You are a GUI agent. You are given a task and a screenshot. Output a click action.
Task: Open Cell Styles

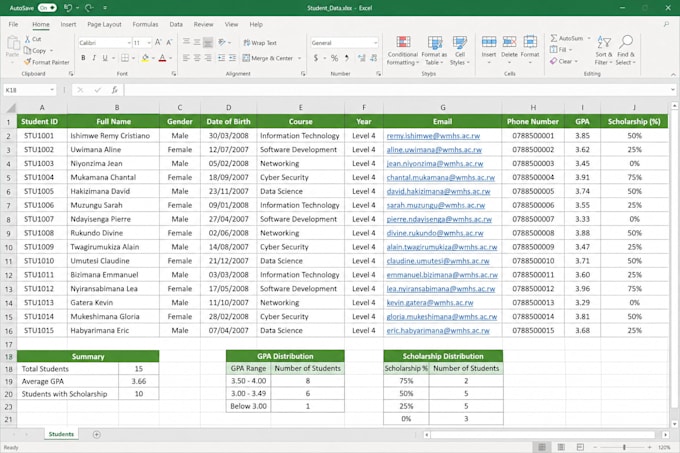[460, 51]
